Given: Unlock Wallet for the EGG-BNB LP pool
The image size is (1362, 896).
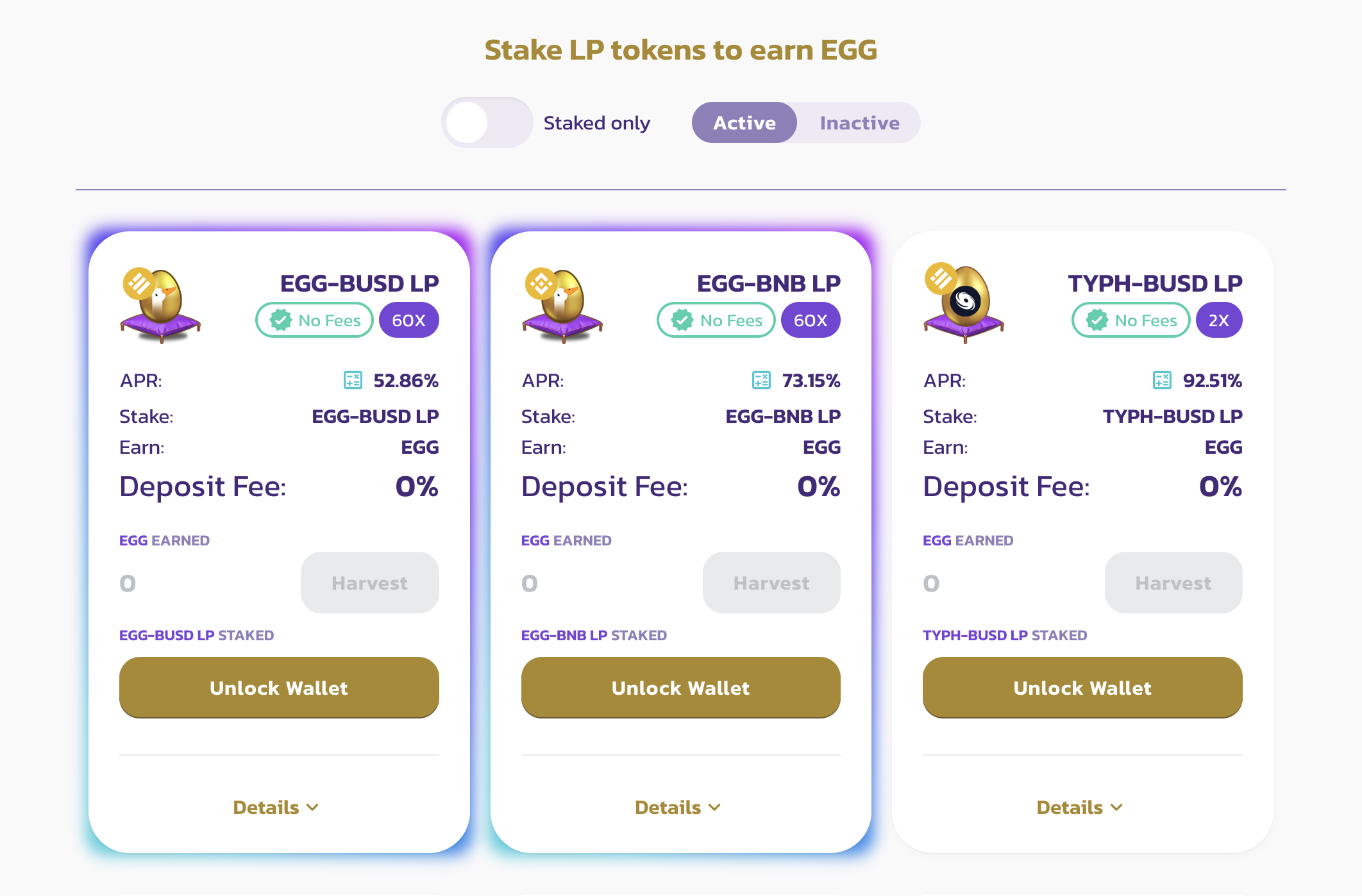Looking at the screenshot, I should (681, 688).
